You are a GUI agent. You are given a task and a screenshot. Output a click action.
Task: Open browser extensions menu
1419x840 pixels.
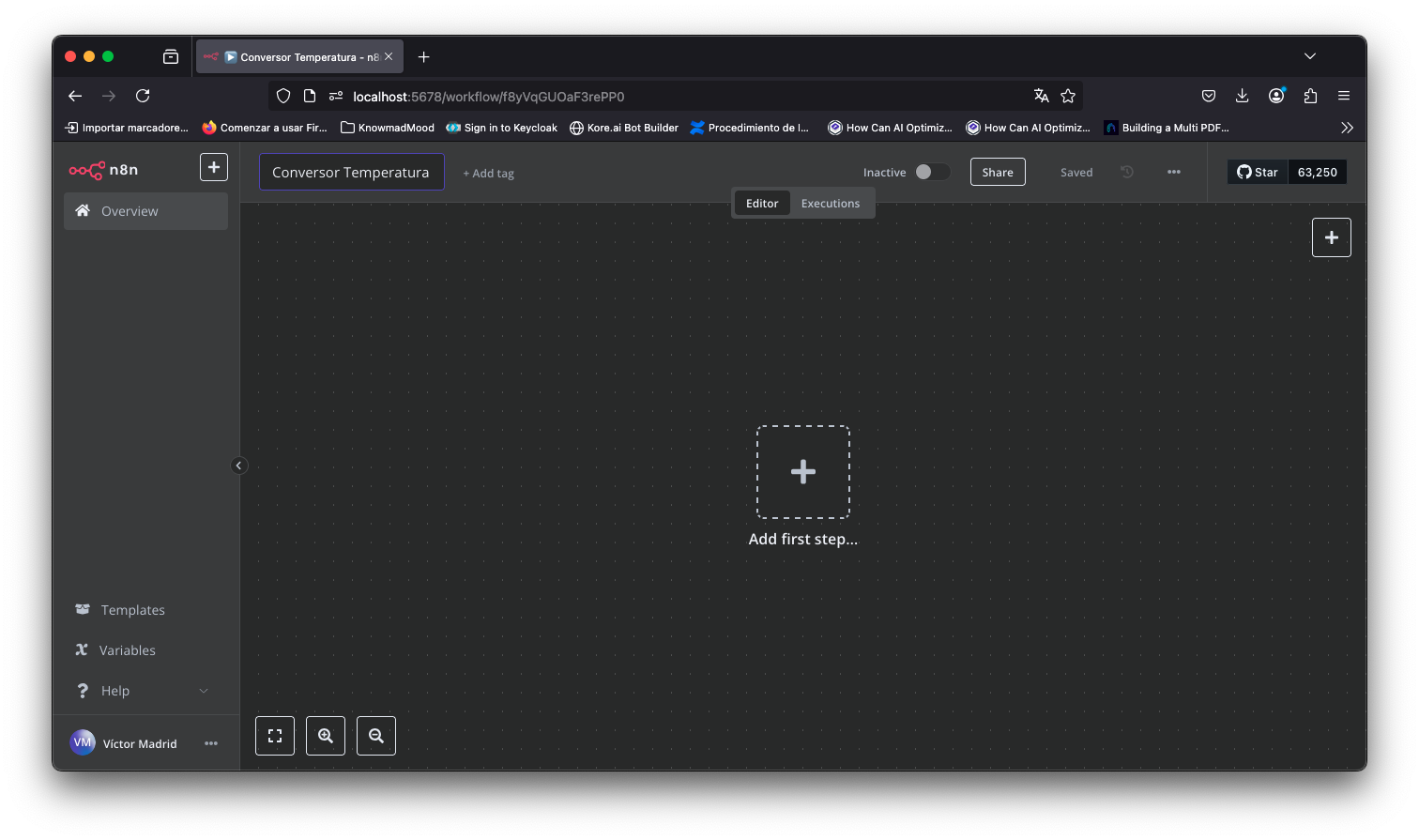1310,96
